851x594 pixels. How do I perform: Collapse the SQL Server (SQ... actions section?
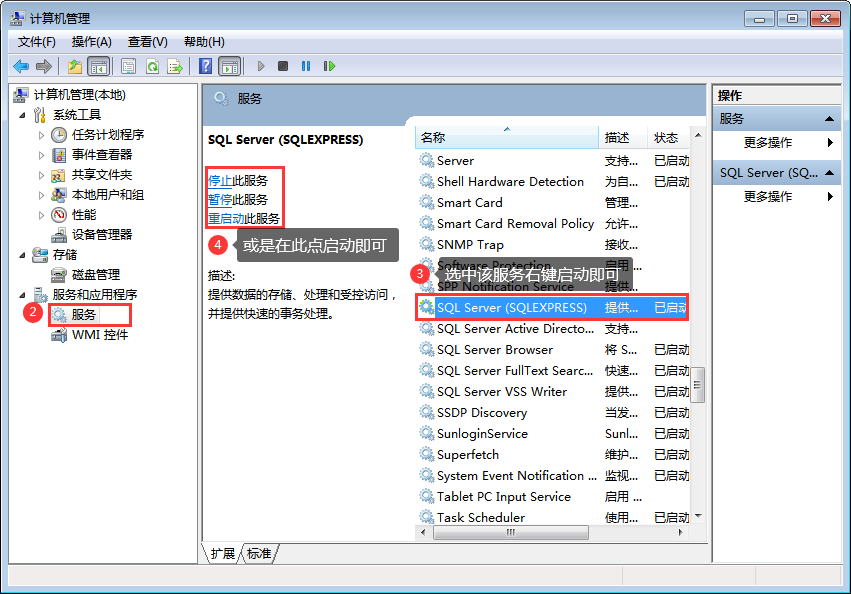pyautogui.click(x=829, y=173)
